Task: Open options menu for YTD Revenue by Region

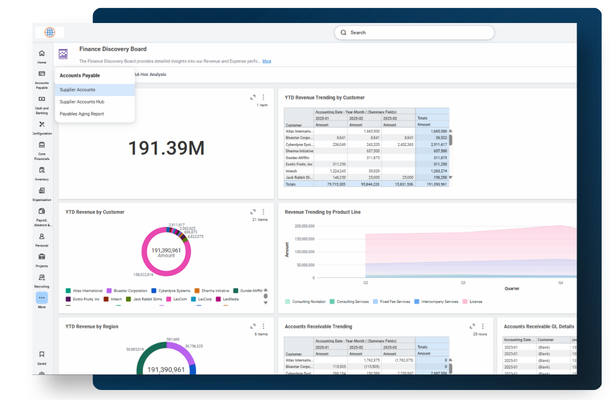Action: click(x=263, y=326)
